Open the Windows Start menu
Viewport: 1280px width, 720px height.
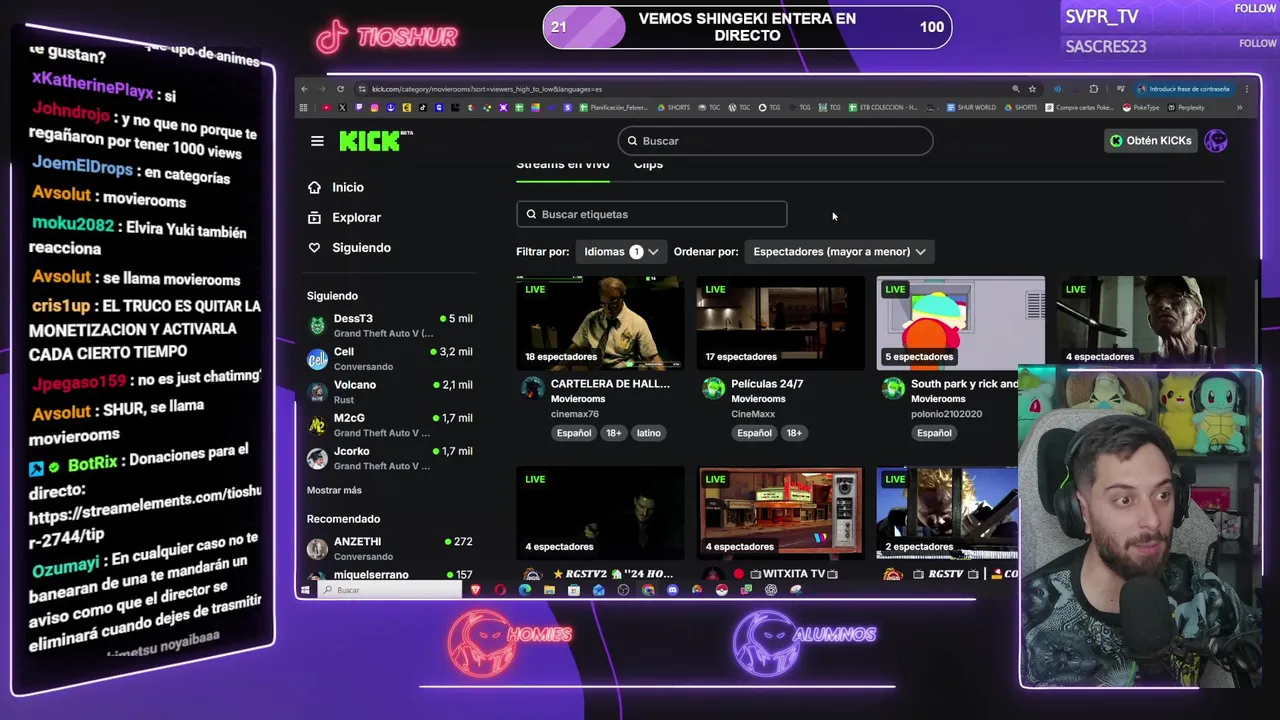click(305, 590)
